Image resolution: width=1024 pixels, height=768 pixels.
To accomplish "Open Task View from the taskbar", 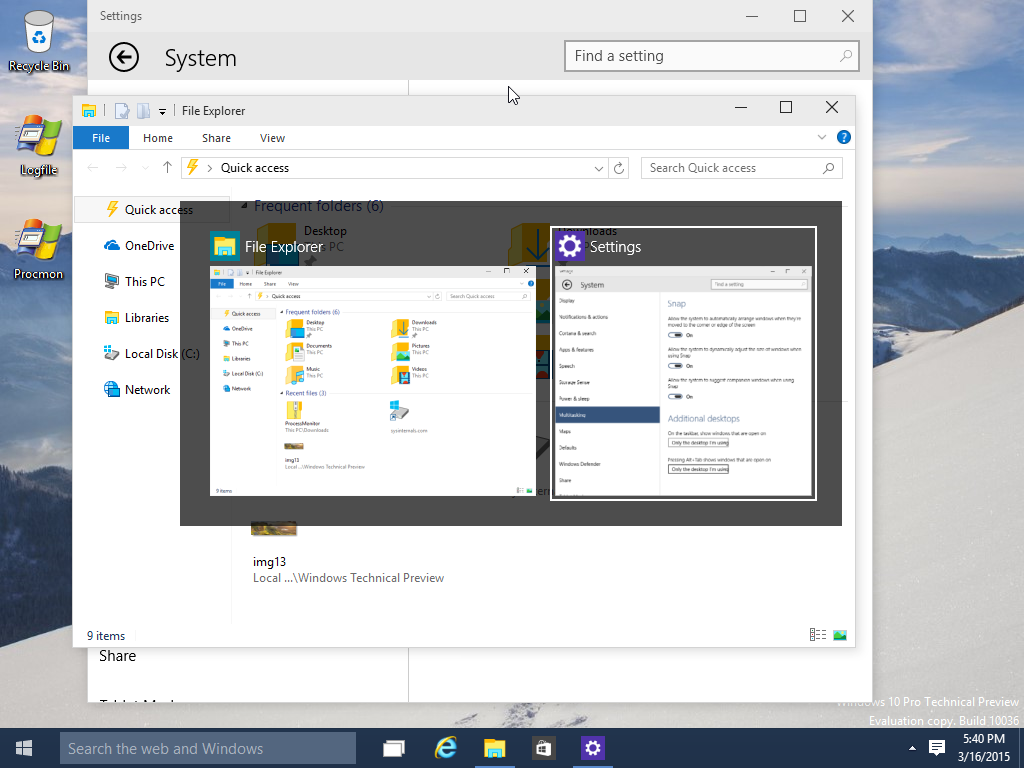I will (394, 748).
